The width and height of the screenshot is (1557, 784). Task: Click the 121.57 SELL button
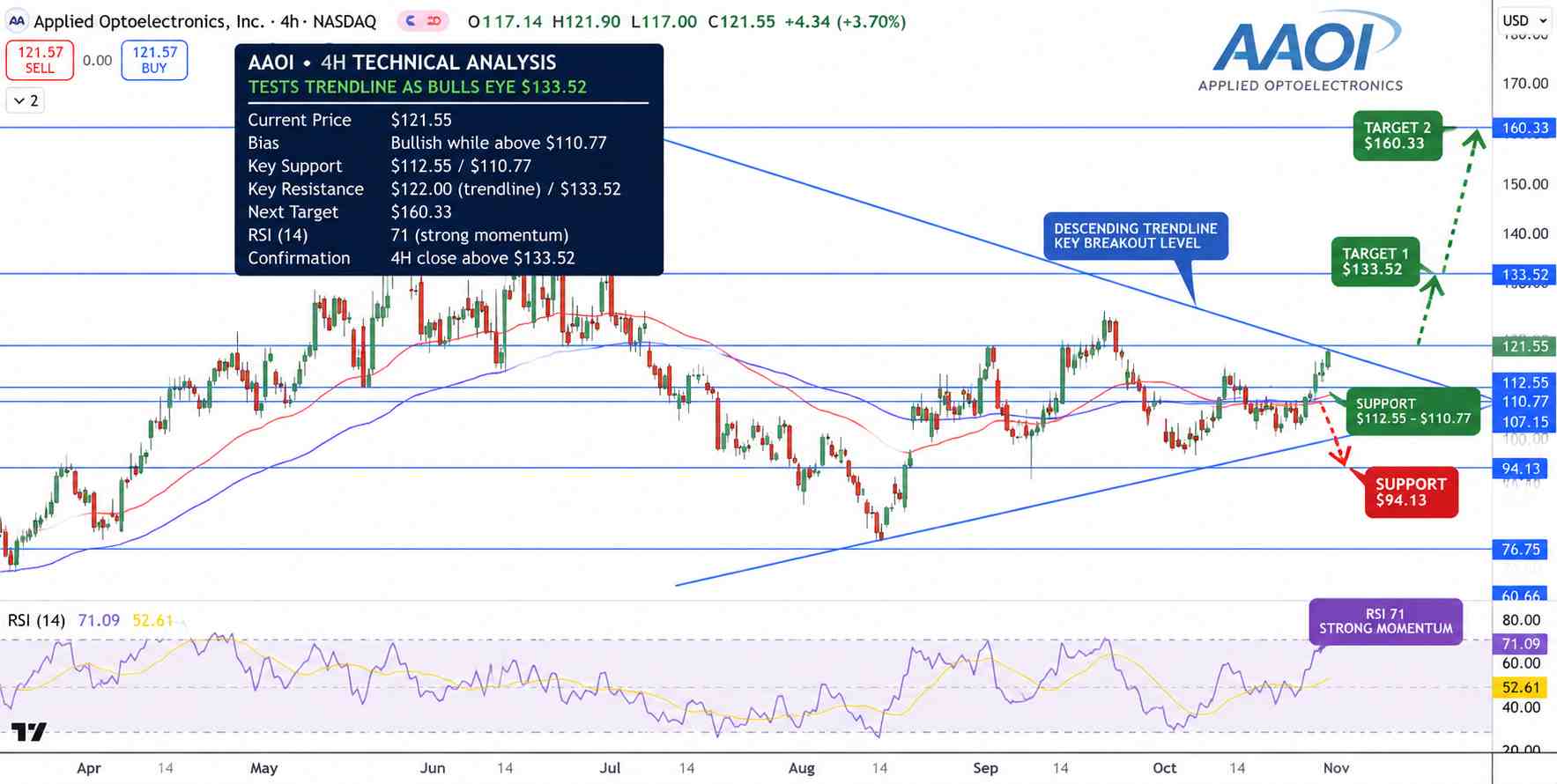coord(40,60)
